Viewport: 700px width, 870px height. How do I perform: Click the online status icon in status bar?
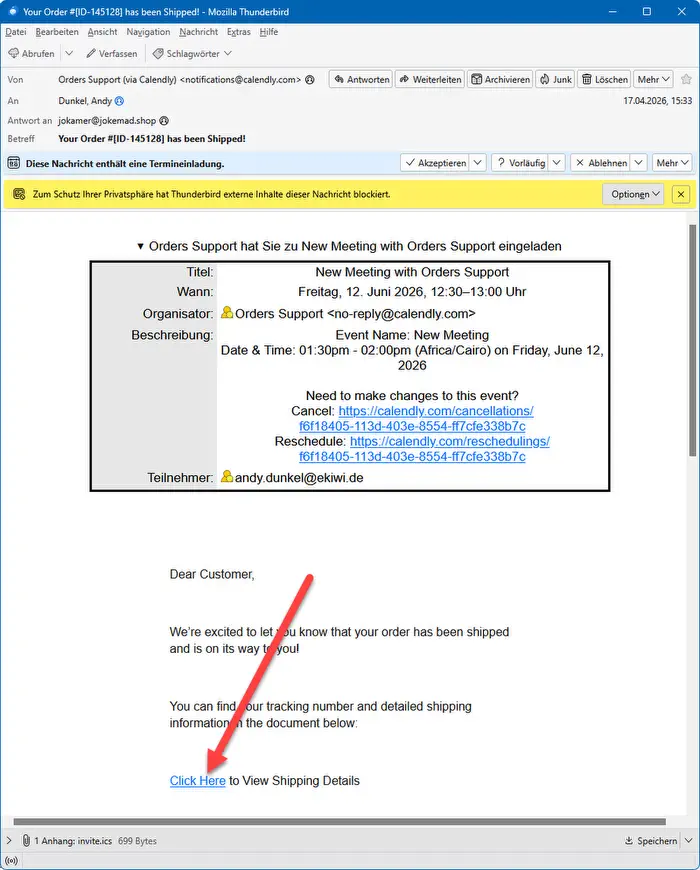click(12, 861)
